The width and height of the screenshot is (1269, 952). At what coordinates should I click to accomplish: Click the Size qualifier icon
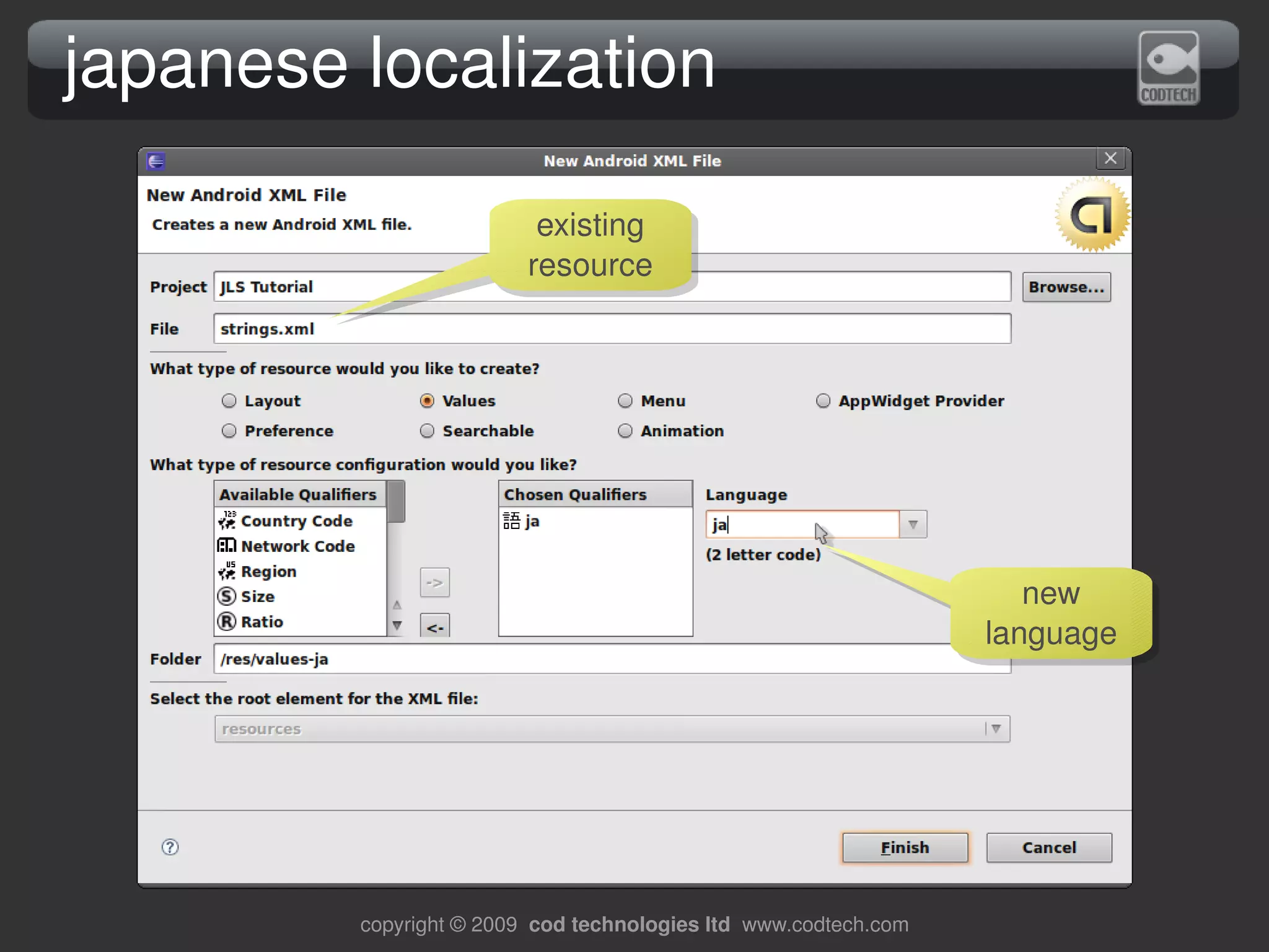(x=227, y=596)
